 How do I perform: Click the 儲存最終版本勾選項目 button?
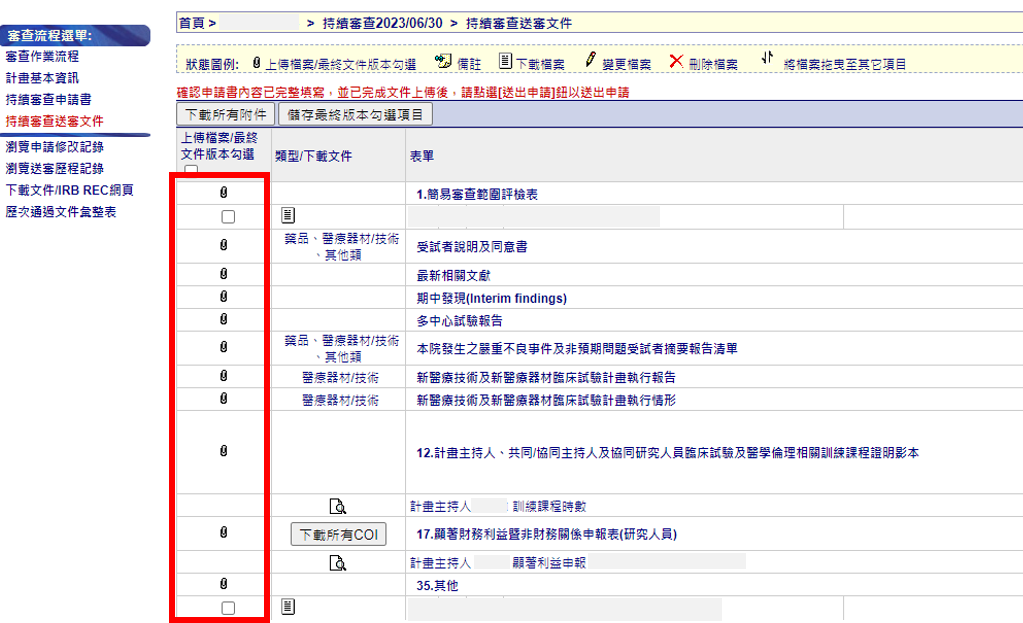point(355,114)
